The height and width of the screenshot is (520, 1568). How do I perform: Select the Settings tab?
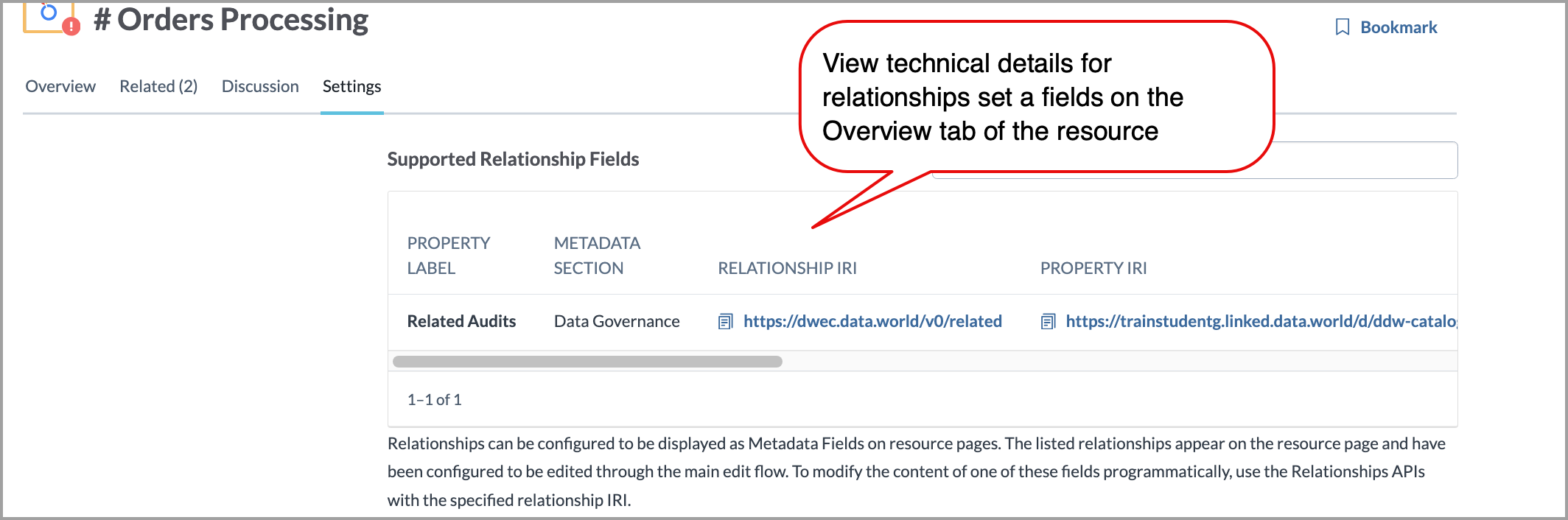pyautogui.click(x=351, y=86)
